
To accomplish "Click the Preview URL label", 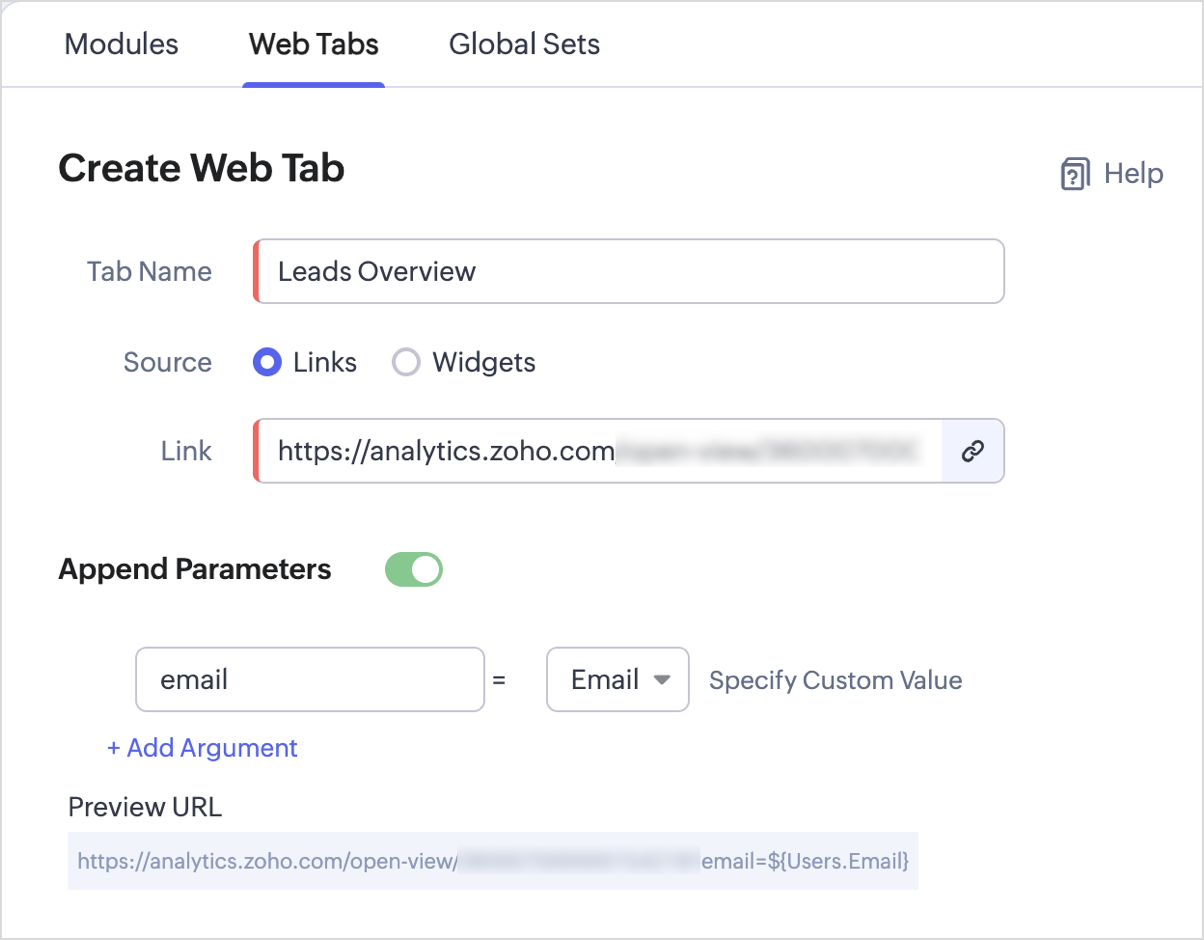I will coord(145,807).
